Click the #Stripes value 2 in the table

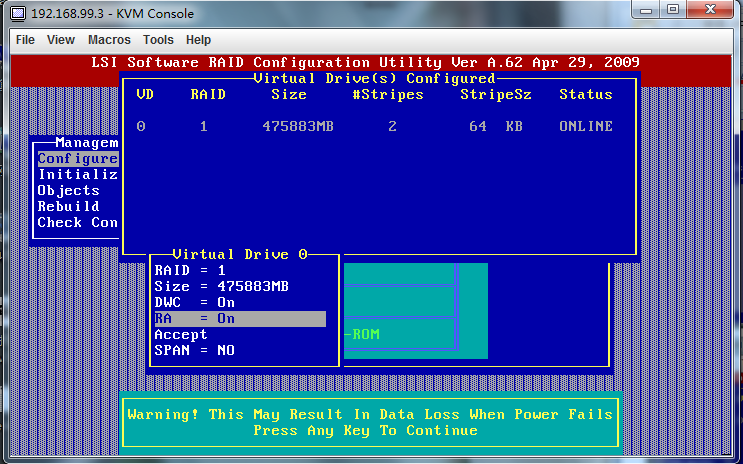[x=392, y=127]
